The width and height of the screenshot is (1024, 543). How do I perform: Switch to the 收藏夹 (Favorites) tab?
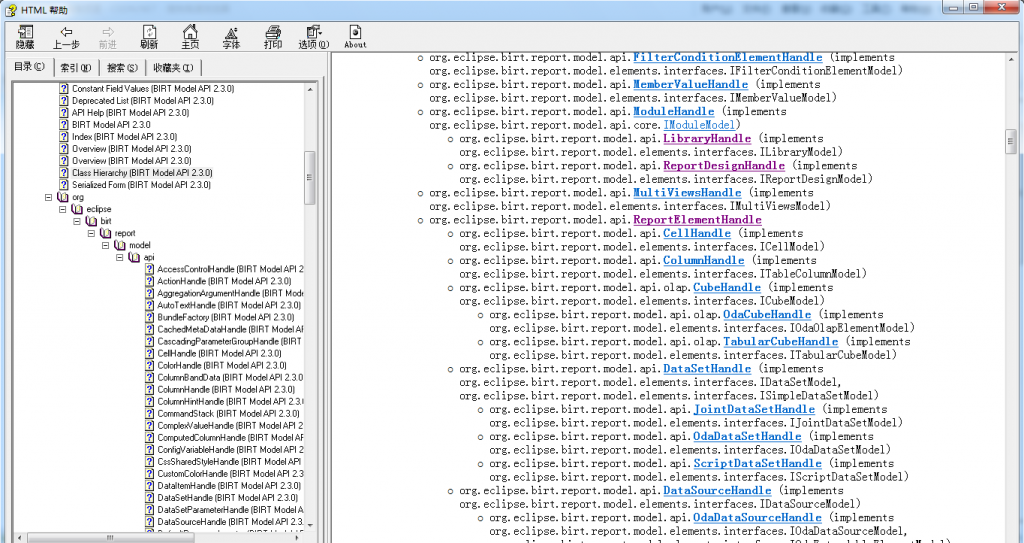click(172, 67)
